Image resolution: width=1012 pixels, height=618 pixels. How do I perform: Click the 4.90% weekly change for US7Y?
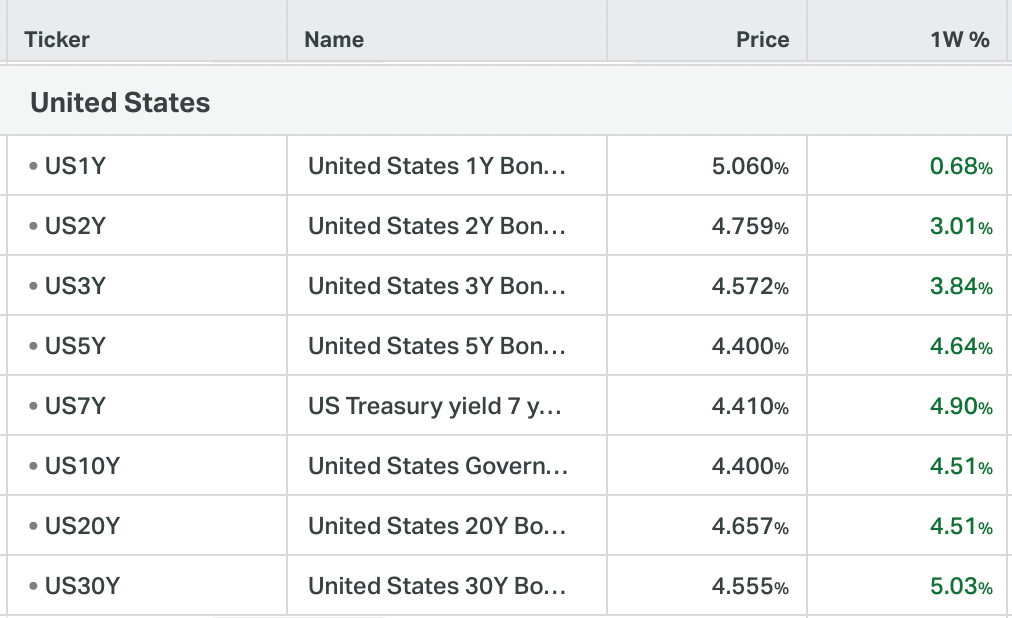tap(961, 406)
